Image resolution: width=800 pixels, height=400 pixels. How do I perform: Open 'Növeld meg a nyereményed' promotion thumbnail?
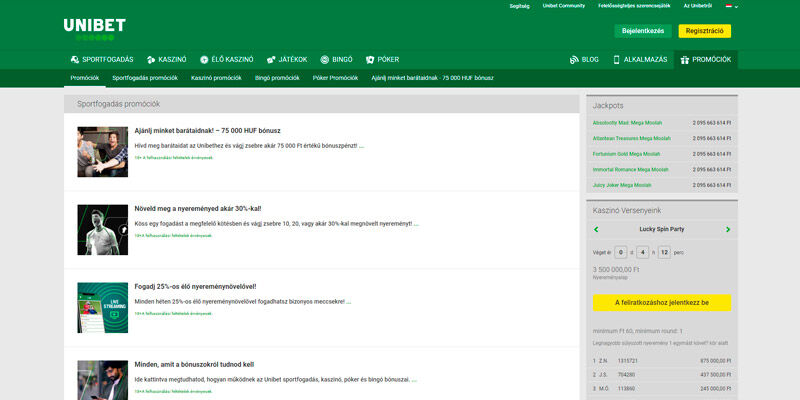click(x=103, y=230)
